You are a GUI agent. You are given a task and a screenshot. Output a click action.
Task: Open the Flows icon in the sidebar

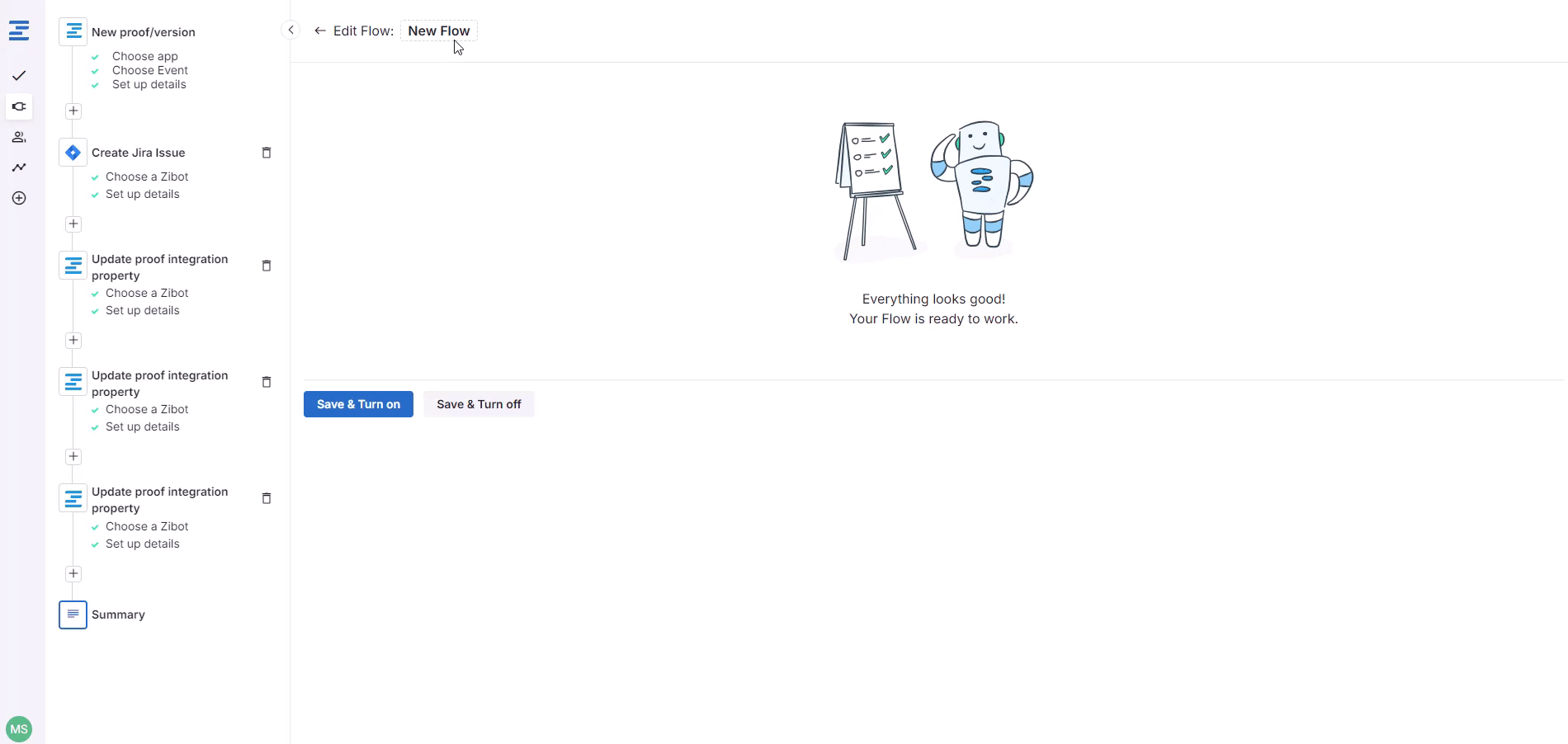tap(19, 106)
